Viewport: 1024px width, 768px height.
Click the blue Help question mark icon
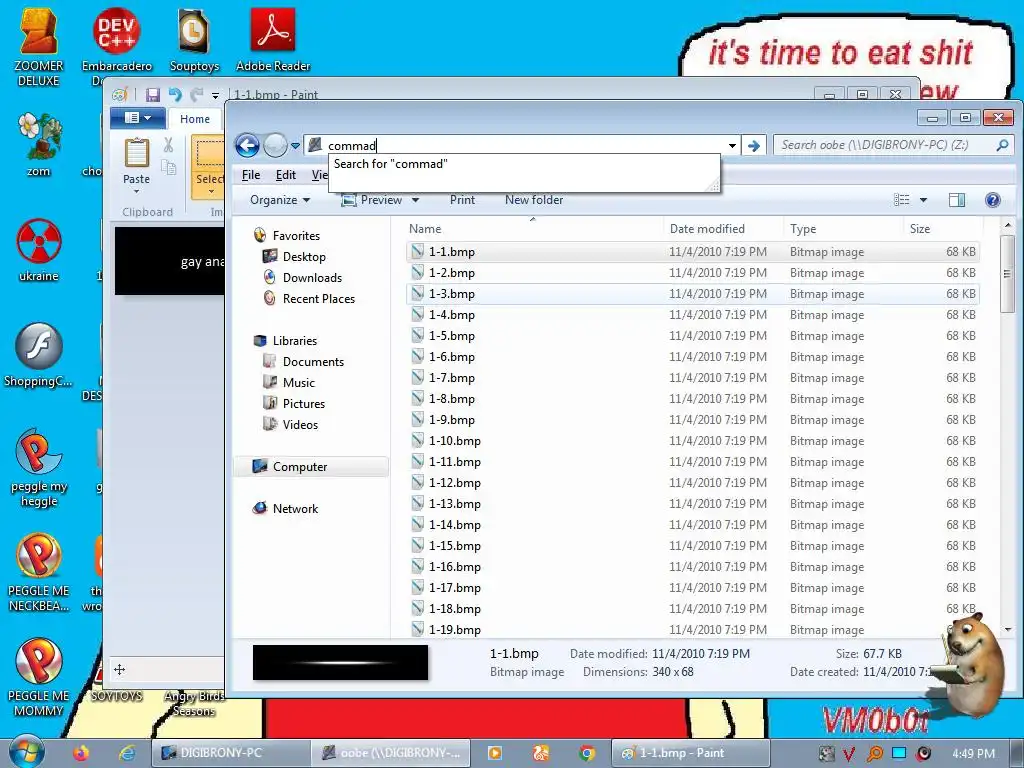993,200
